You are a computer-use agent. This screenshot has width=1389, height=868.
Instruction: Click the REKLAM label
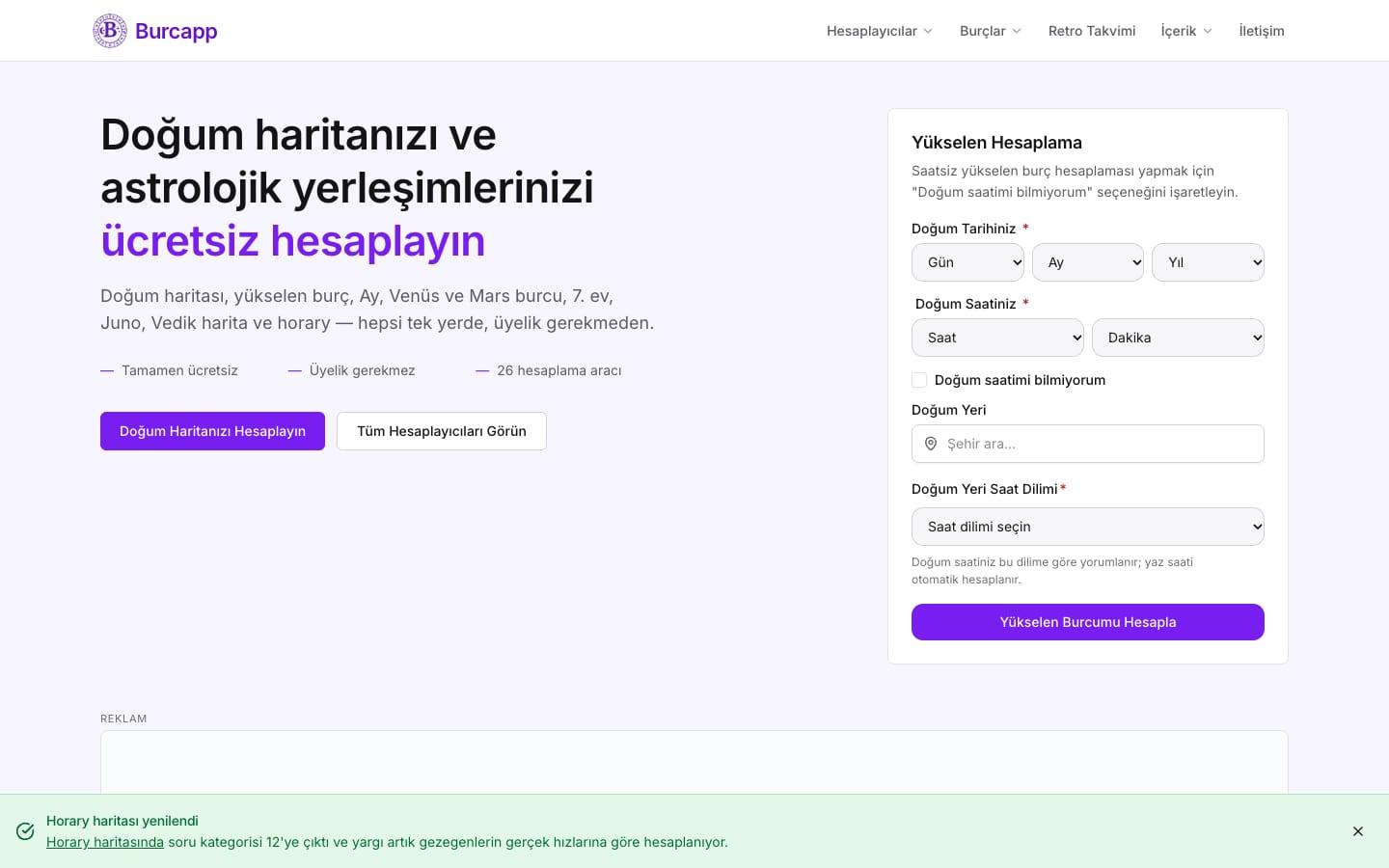point(123,719)
